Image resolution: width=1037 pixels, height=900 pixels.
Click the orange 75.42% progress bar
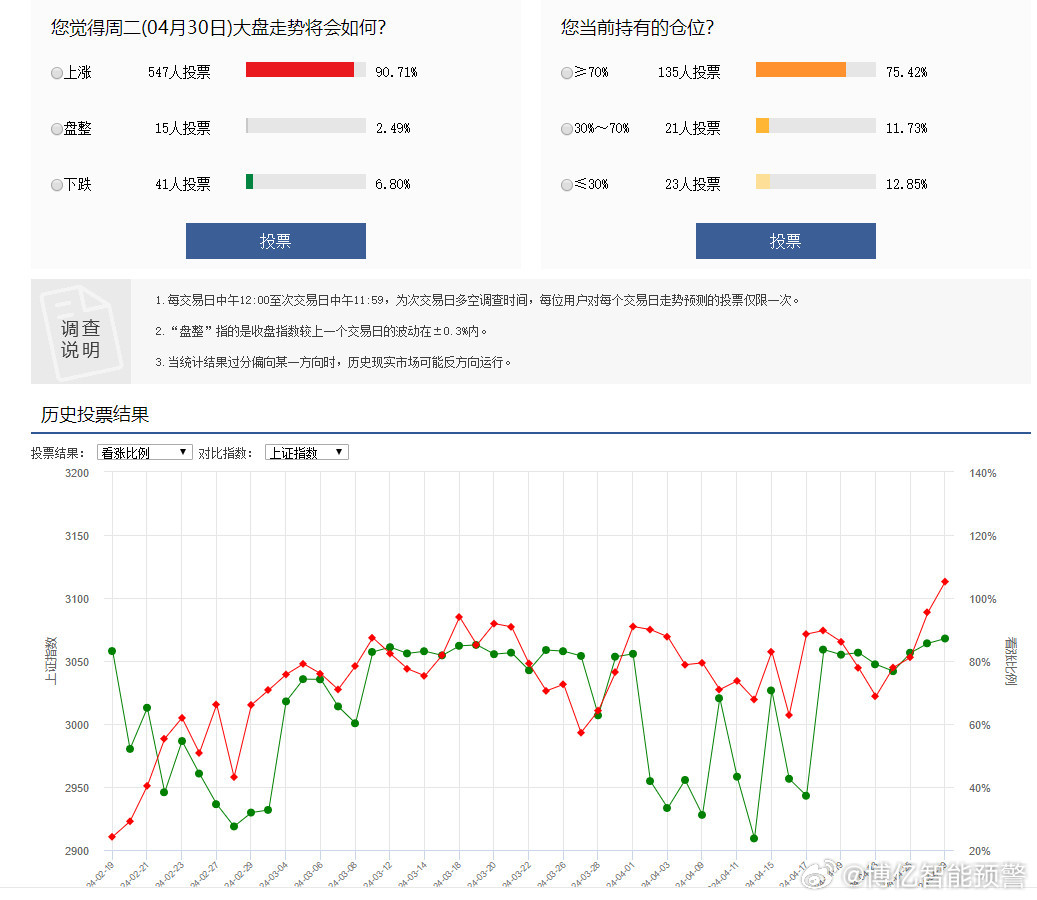click(800, 69)
